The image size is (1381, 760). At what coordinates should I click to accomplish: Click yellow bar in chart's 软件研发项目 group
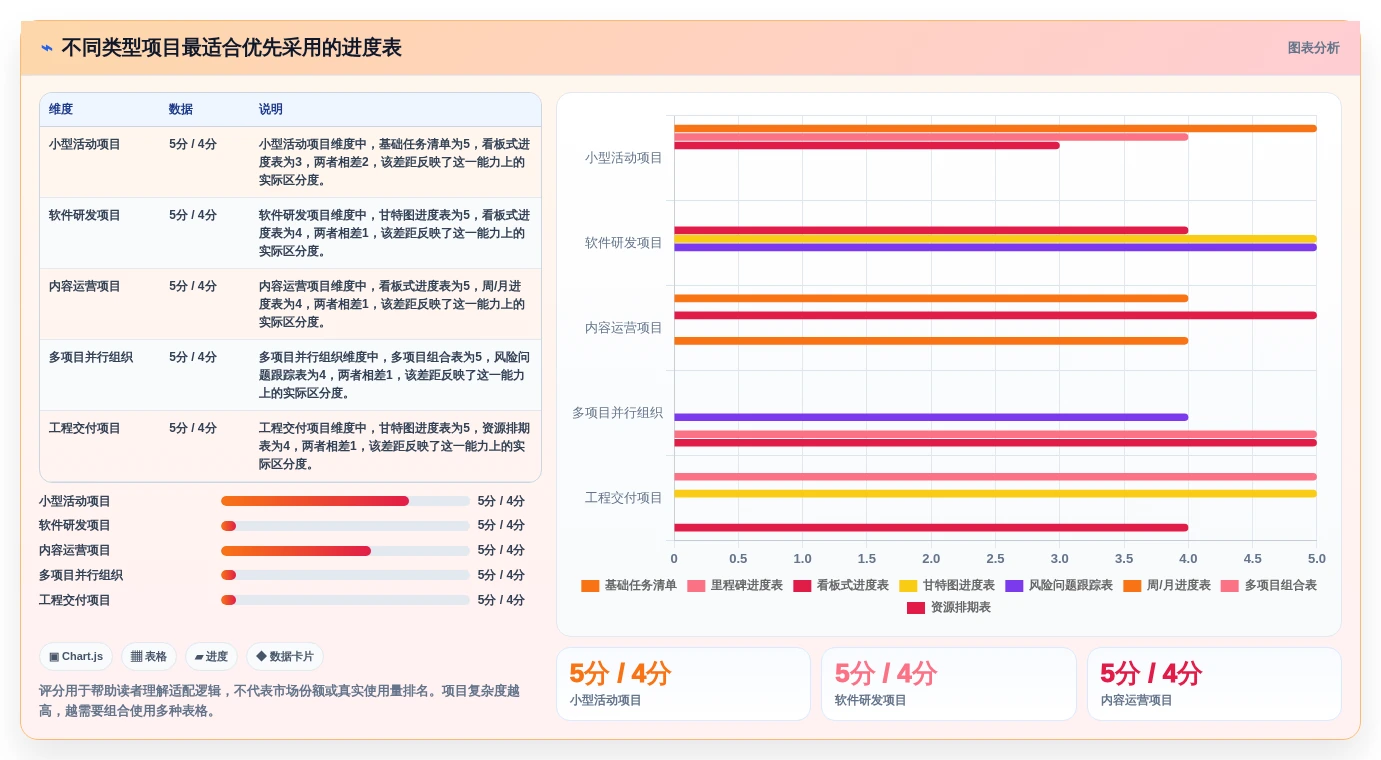coord(995,239)
